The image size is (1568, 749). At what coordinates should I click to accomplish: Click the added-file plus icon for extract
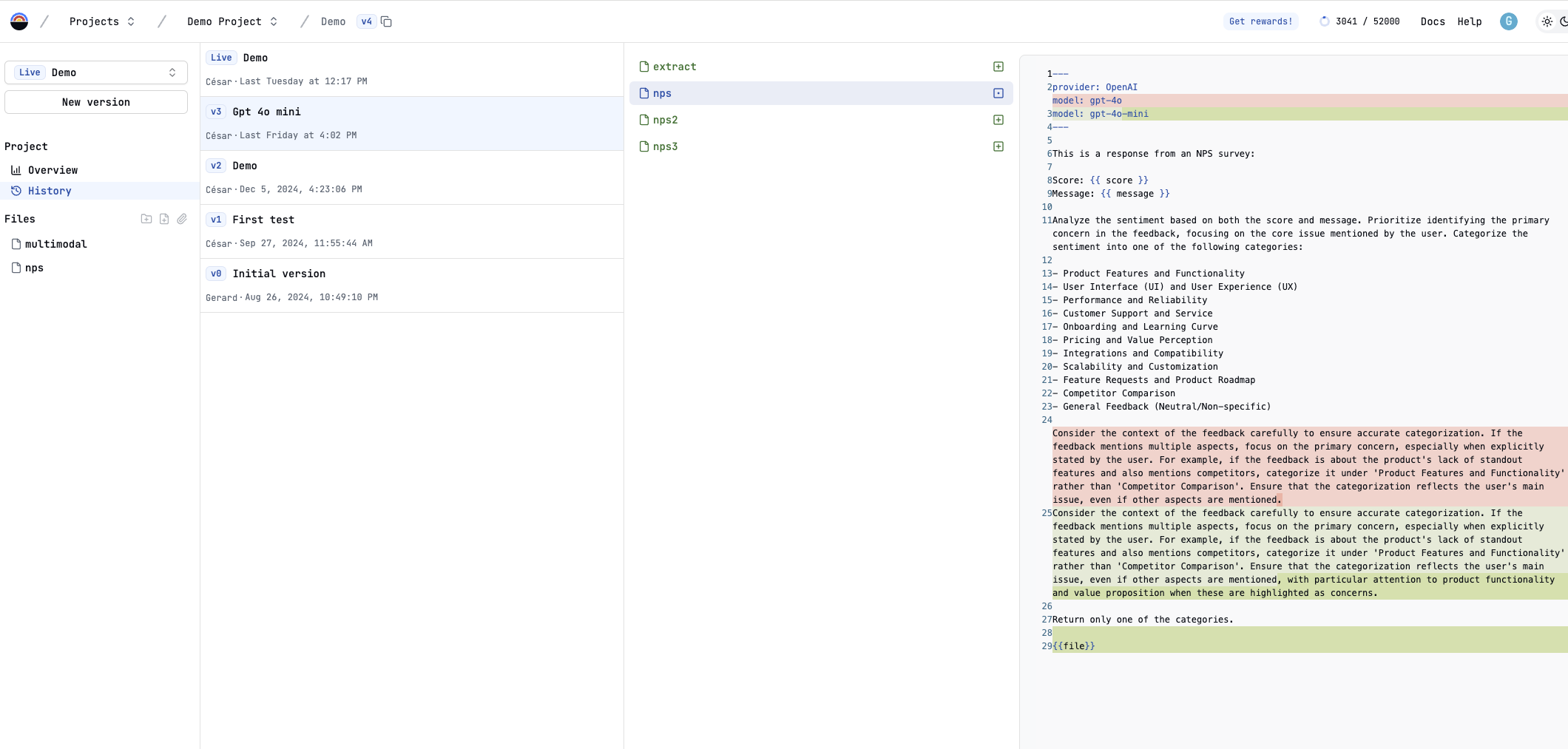pos(998,67)
